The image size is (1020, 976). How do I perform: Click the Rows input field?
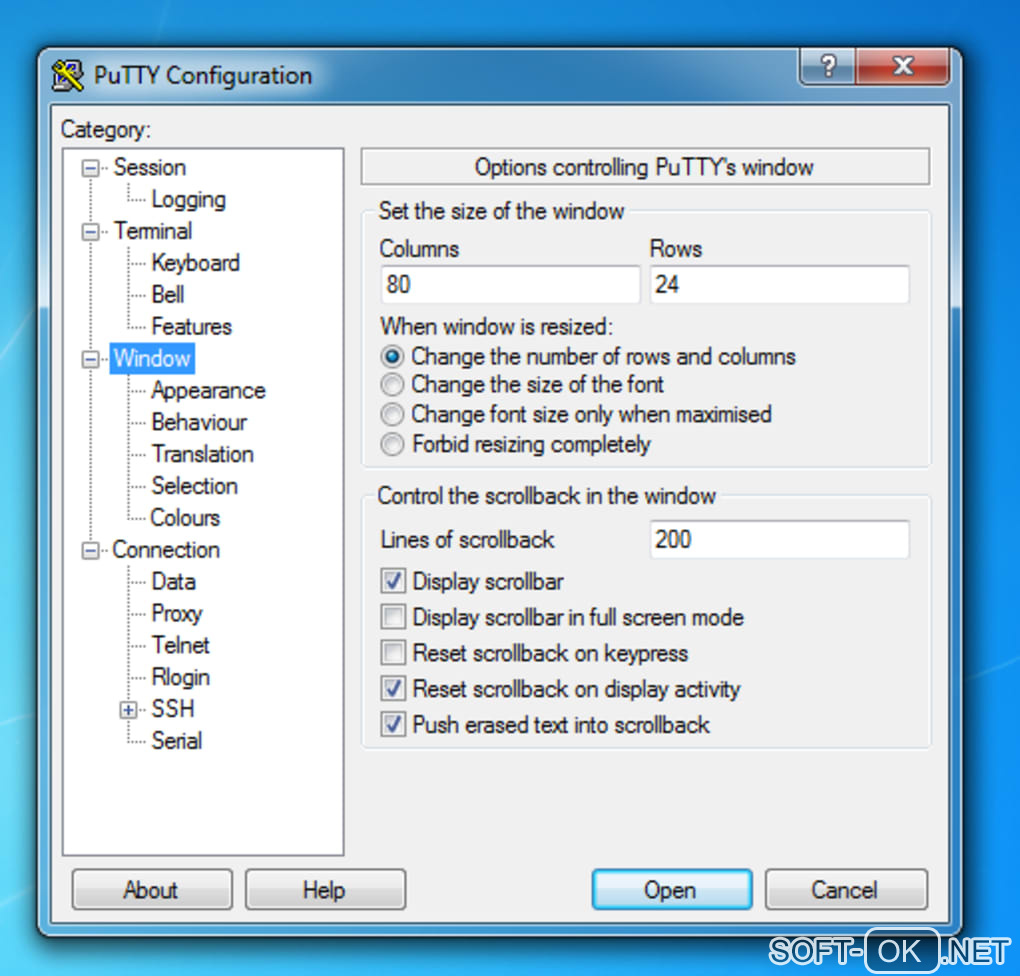pos(779,284)
